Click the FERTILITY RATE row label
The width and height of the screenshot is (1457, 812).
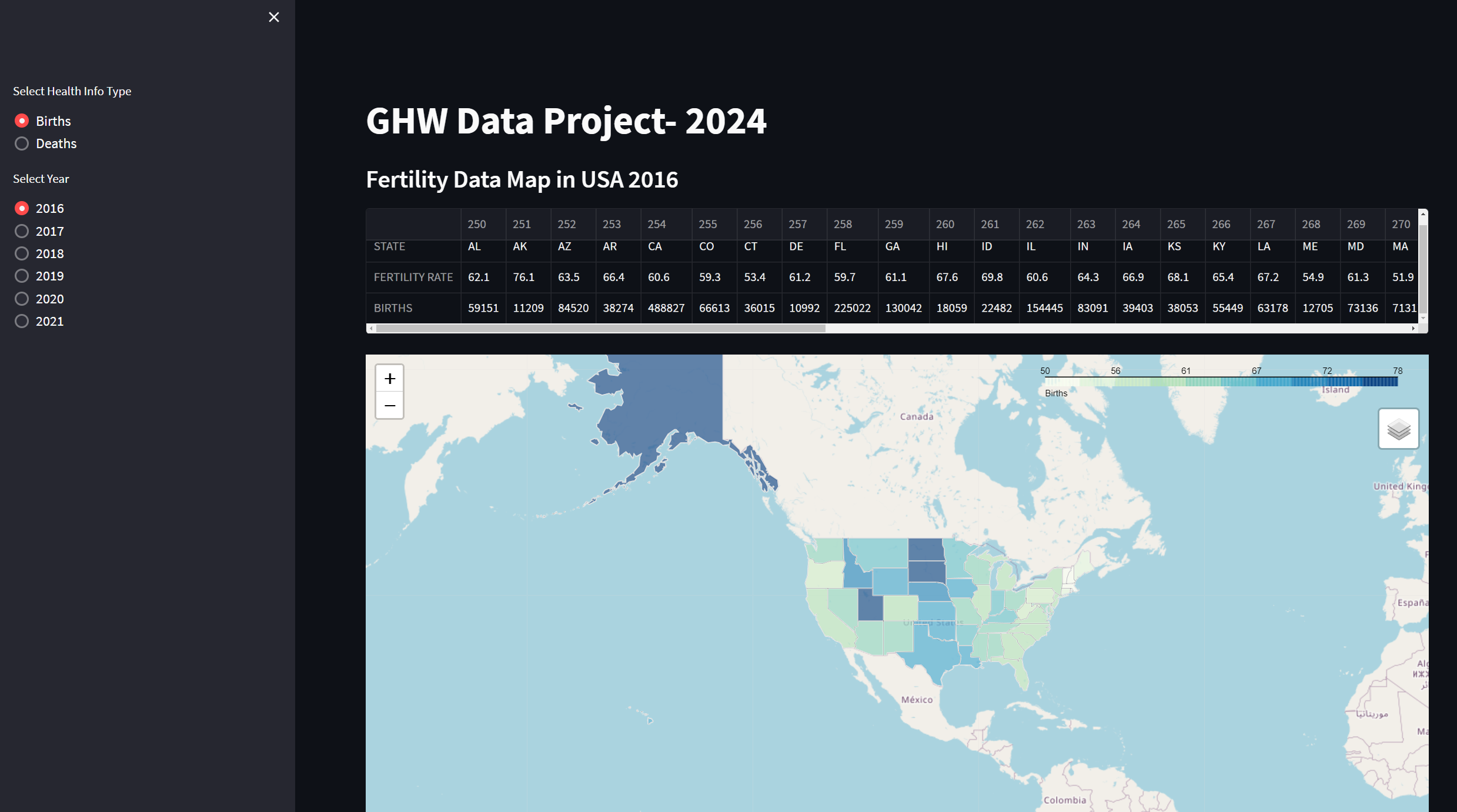(413, 277)
